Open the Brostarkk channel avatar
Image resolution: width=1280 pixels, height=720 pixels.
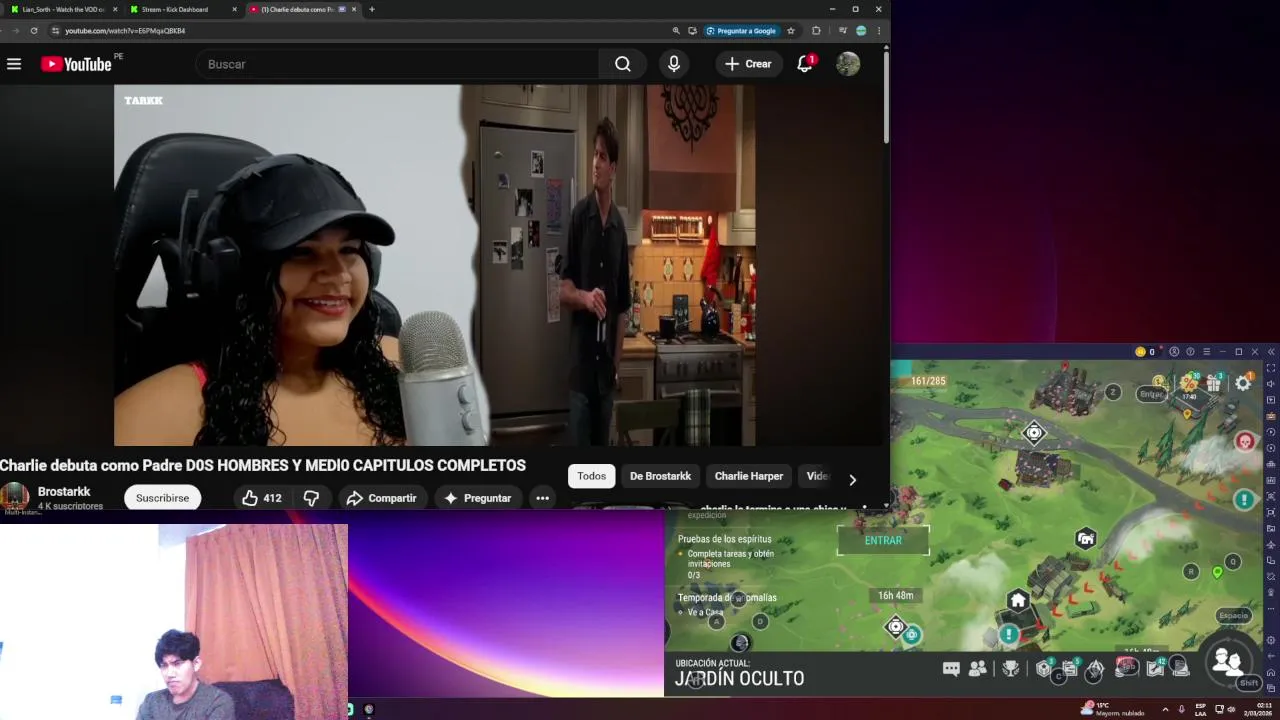[x=14, y=497]
